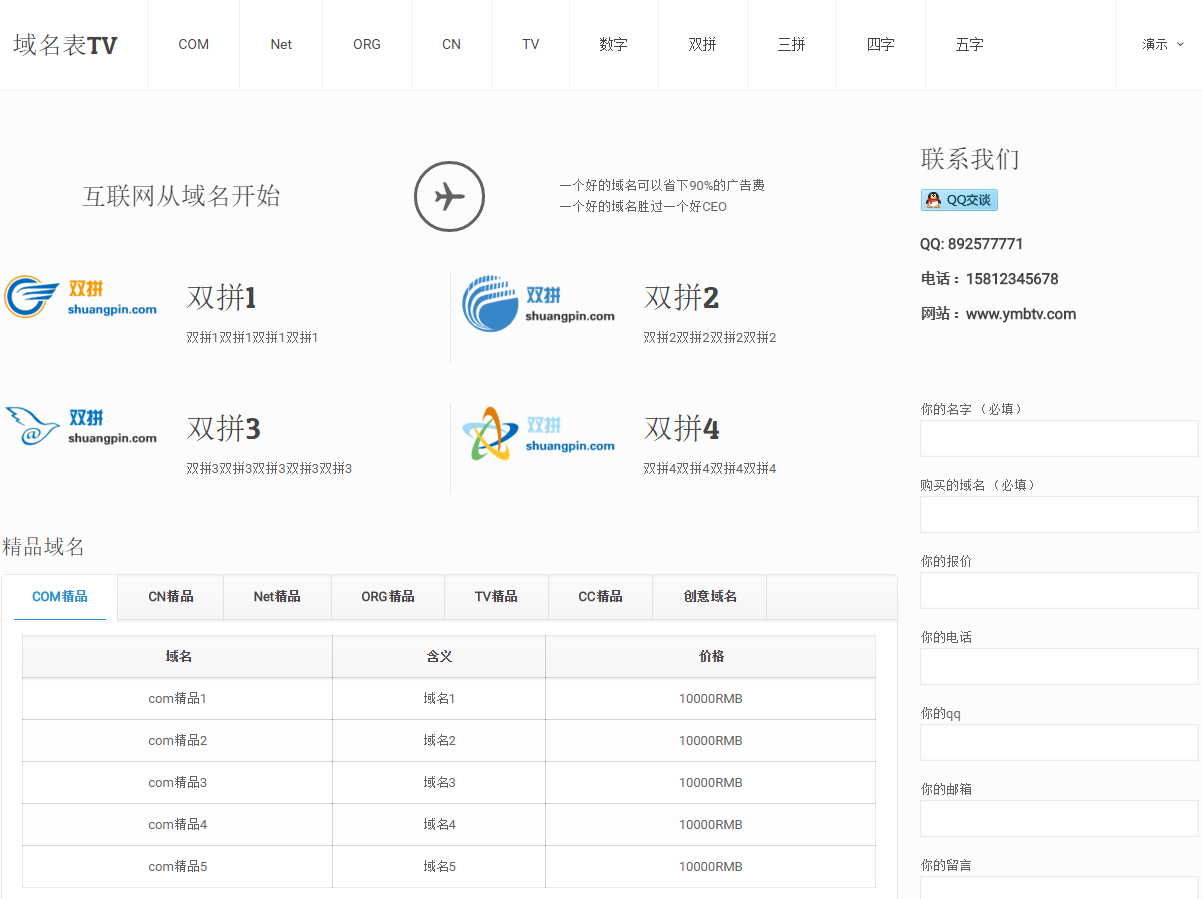The height and width of the screenshot is (899, 1203).
Task: Open the 五字 navigation menu item
Action: (x=970, y=45)
